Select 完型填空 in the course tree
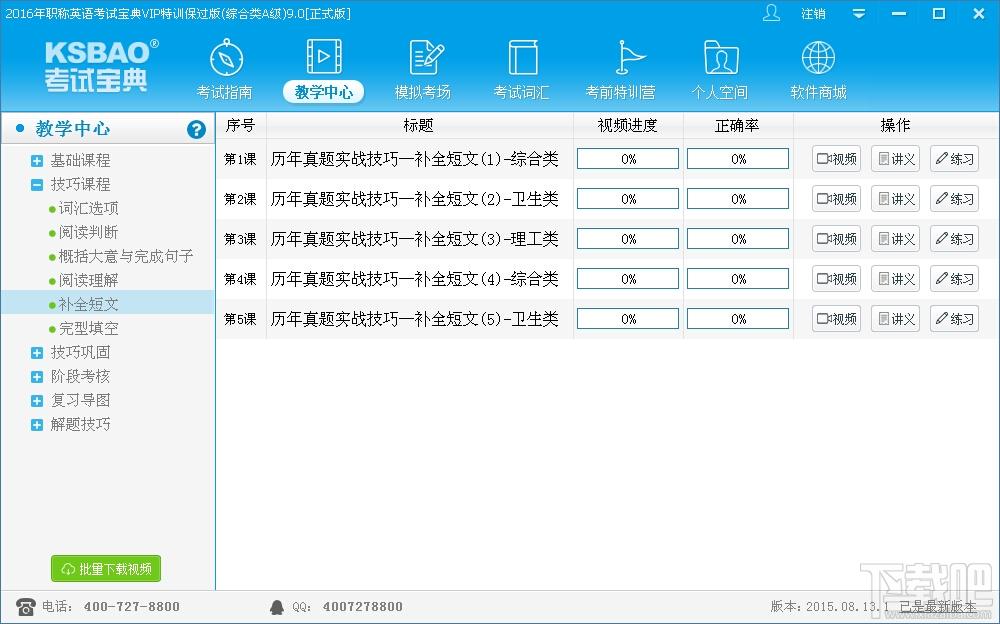 (x=88, y=328)
